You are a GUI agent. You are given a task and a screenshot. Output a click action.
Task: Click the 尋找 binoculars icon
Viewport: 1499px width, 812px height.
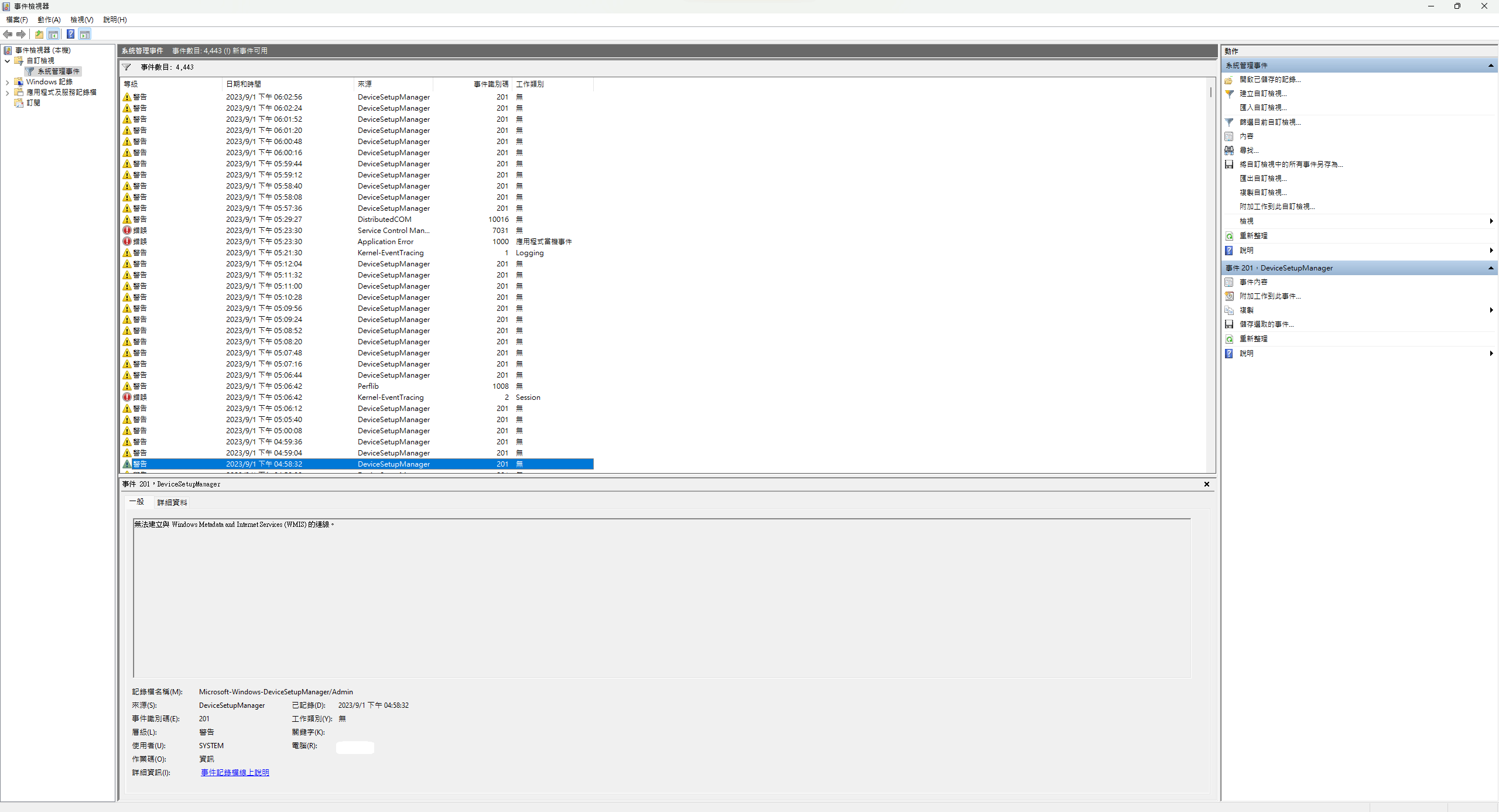1229,150
